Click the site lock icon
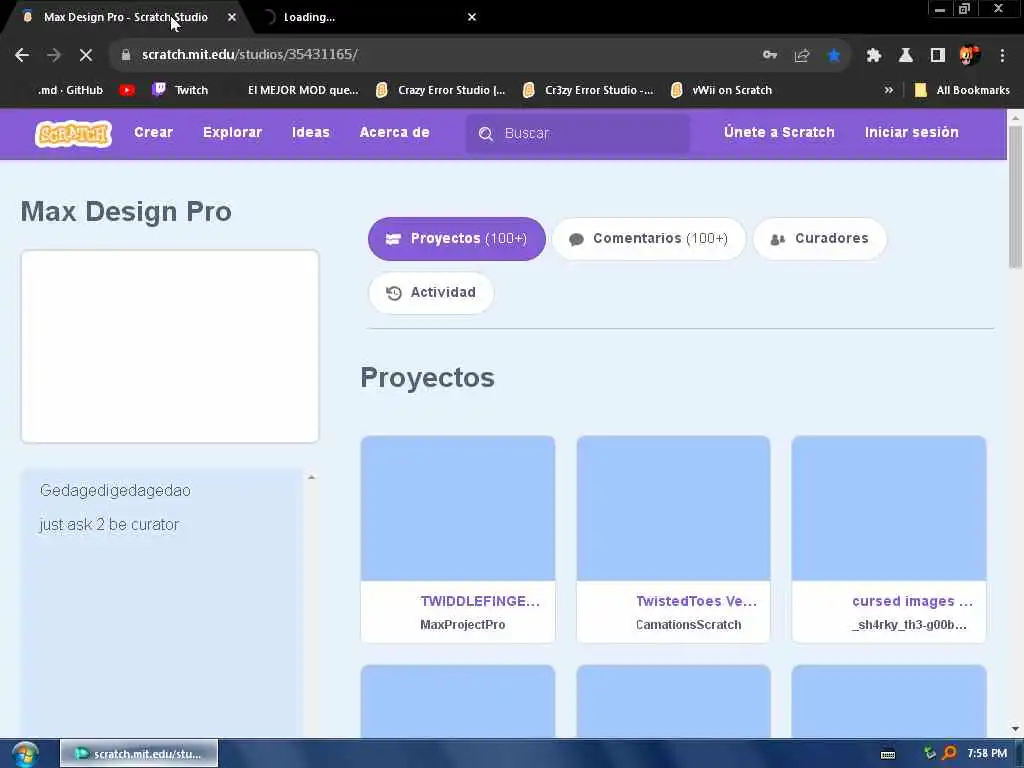 [x=126, y=55]
